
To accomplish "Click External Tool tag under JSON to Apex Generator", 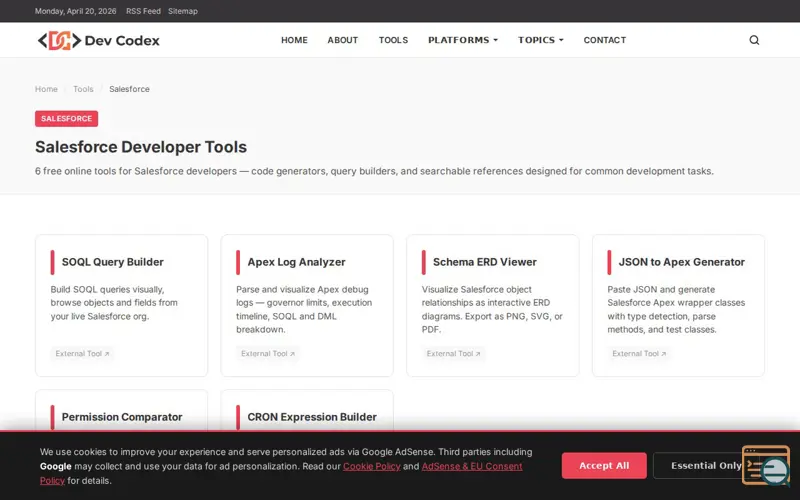I will [x=639, y=354].
